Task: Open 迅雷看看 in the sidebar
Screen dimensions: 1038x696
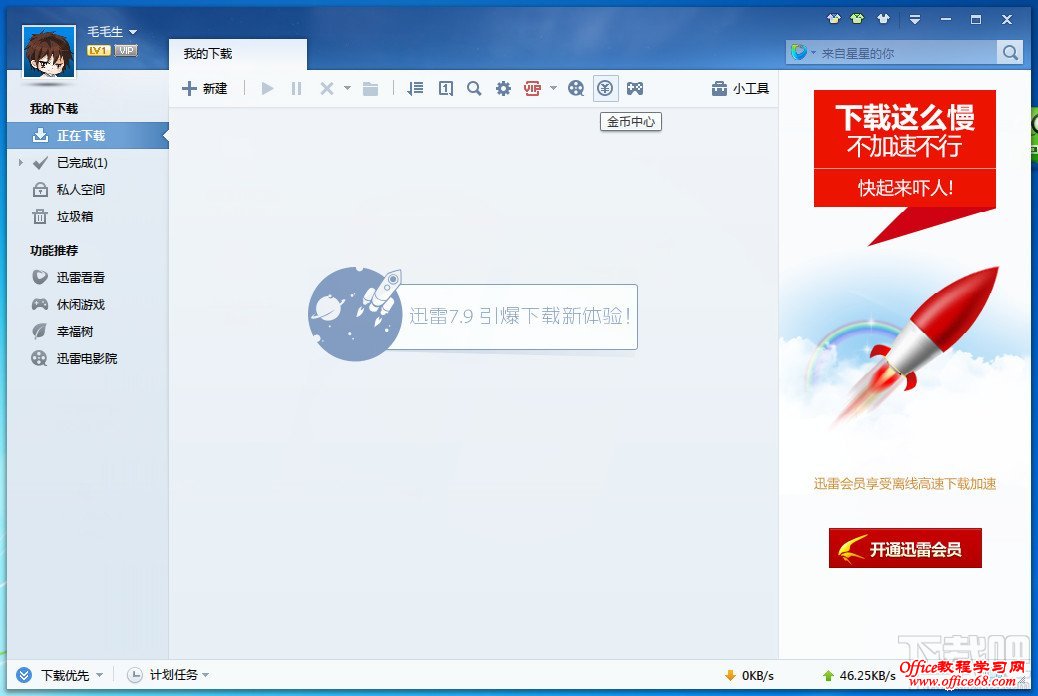Action: (x=68, y=277)
